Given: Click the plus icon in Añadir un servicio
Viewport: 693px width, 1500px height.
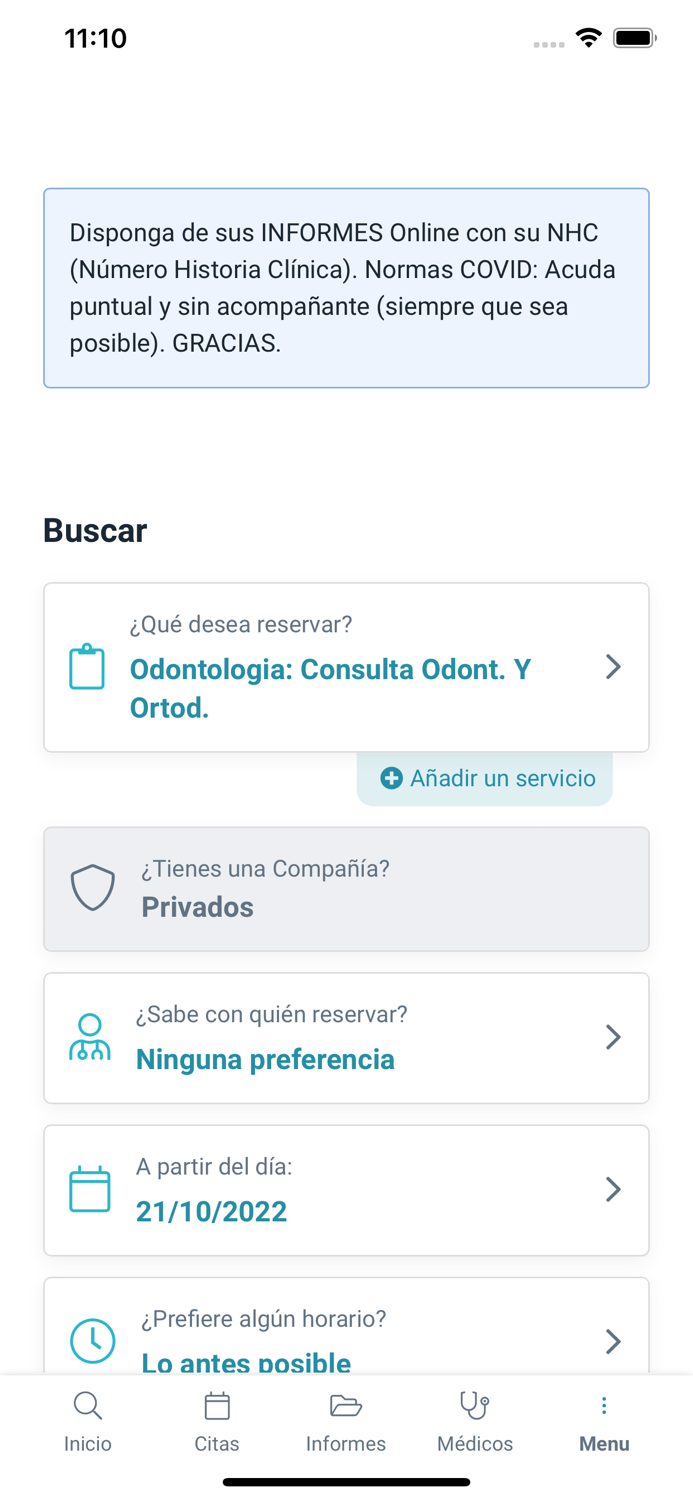Looking at the screenshot, I should coord(390,777).
